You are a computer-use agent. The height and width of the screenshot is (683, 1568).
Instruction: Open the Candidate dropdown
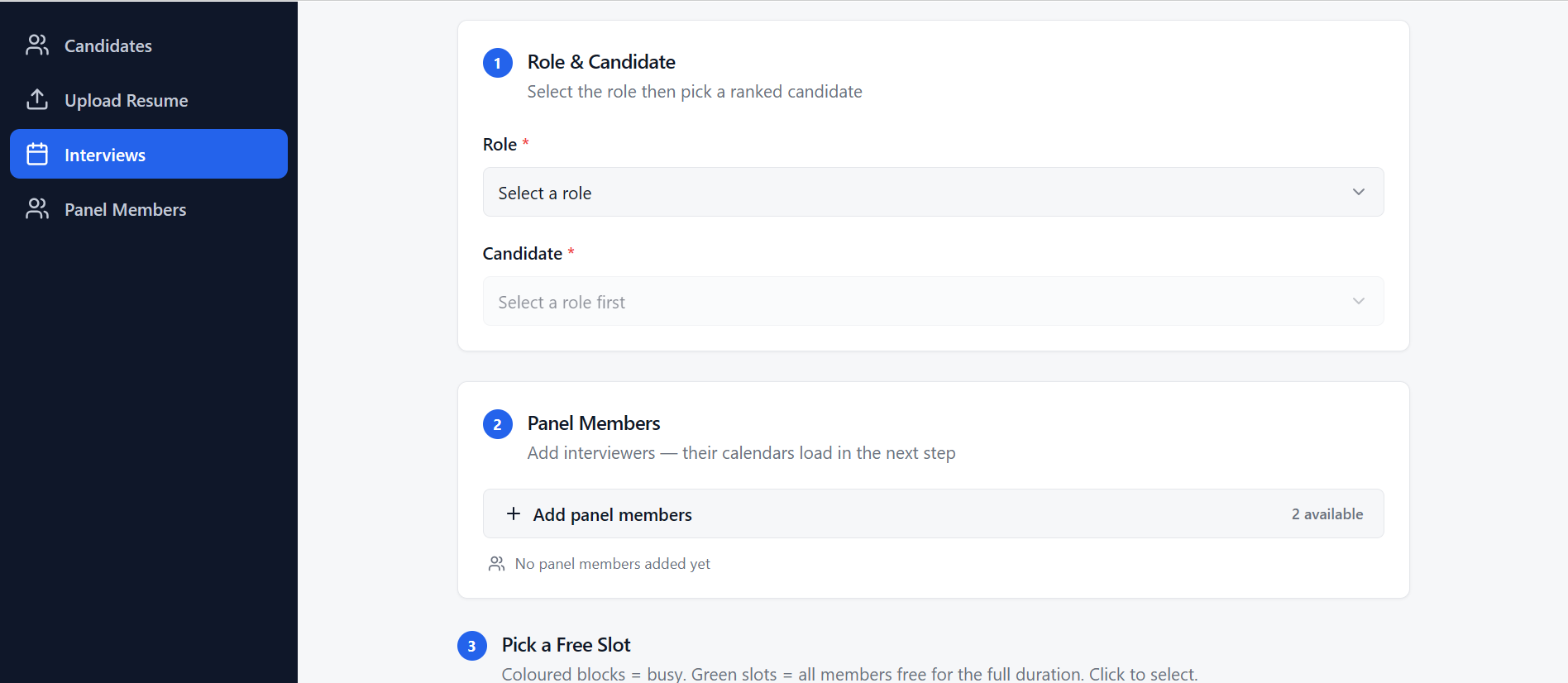(932, 302)
